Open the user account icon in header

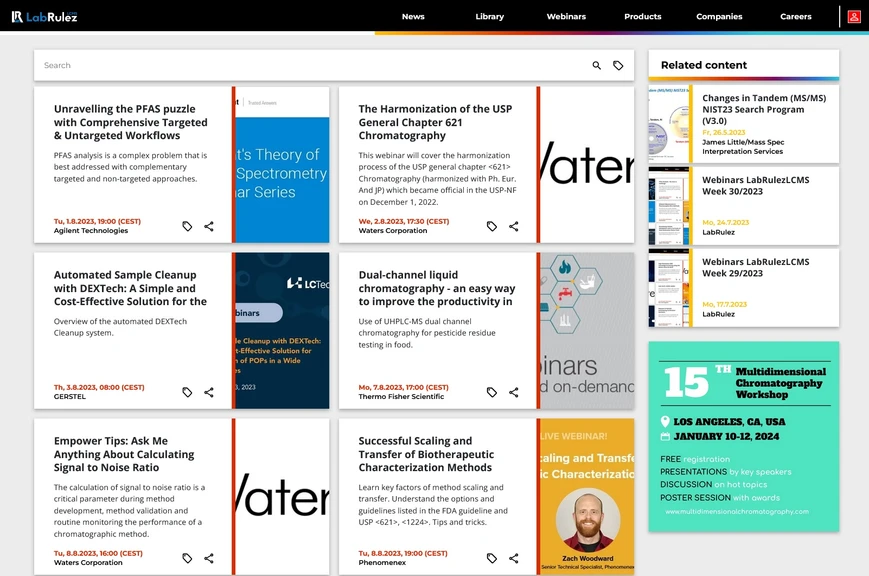[854, 16]
